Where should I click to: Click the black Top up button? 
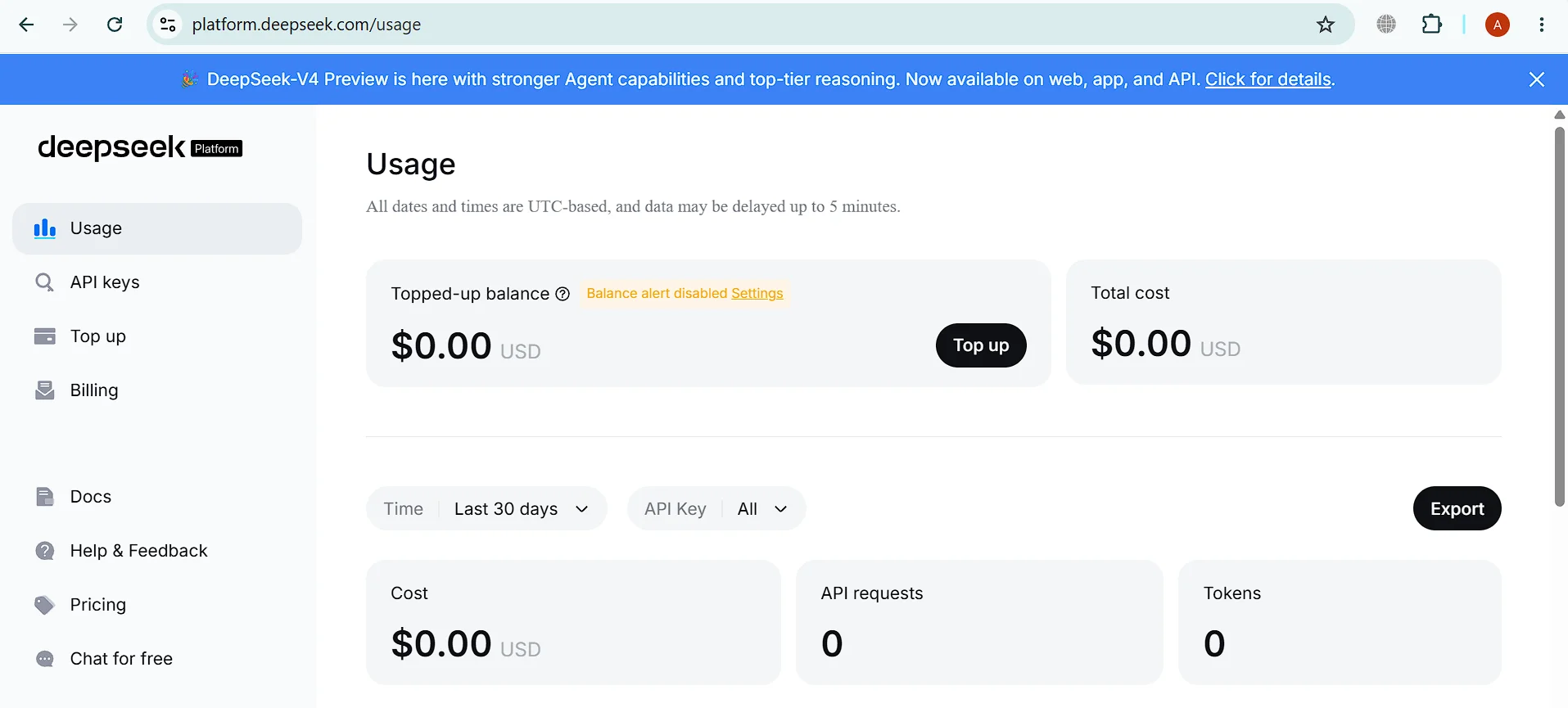pos(981,345)
